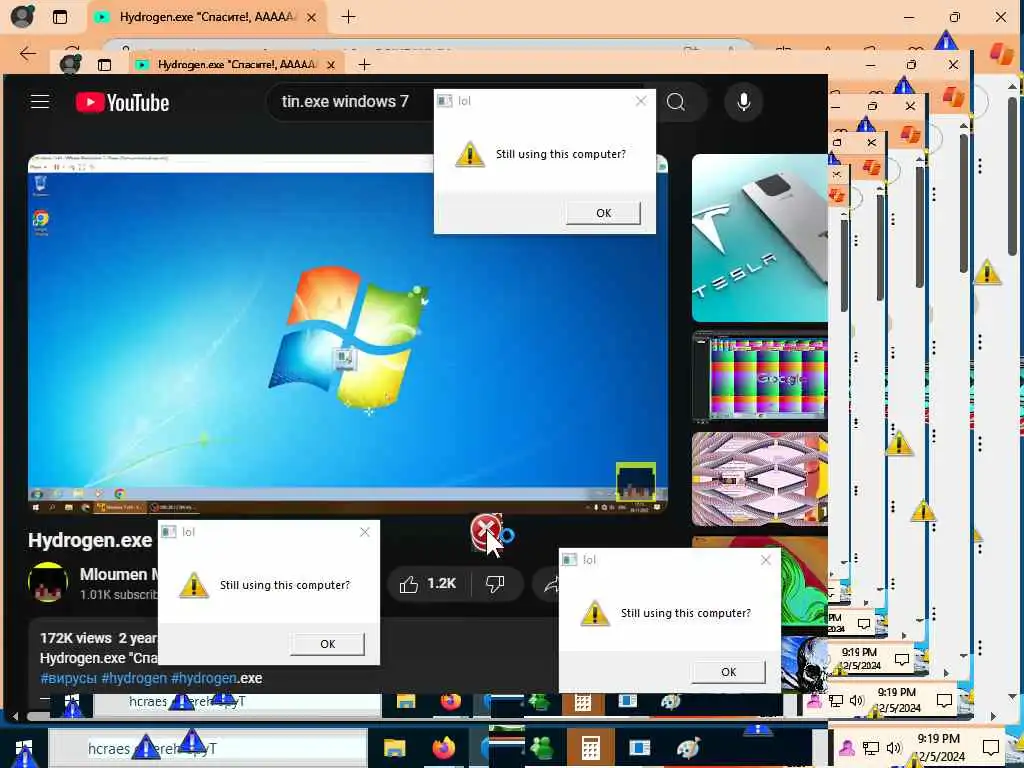Like the video showing 1.2K likes
Viewport: 1024px width, 768px height.
pyautogui.click(x=429, y=584)
